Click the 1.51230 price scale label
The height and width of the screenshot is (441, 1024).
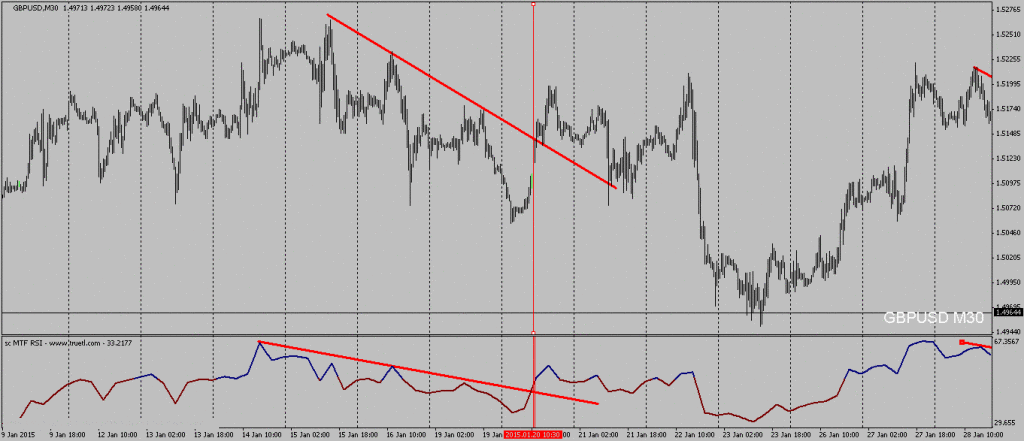(x=1010, y=158)
